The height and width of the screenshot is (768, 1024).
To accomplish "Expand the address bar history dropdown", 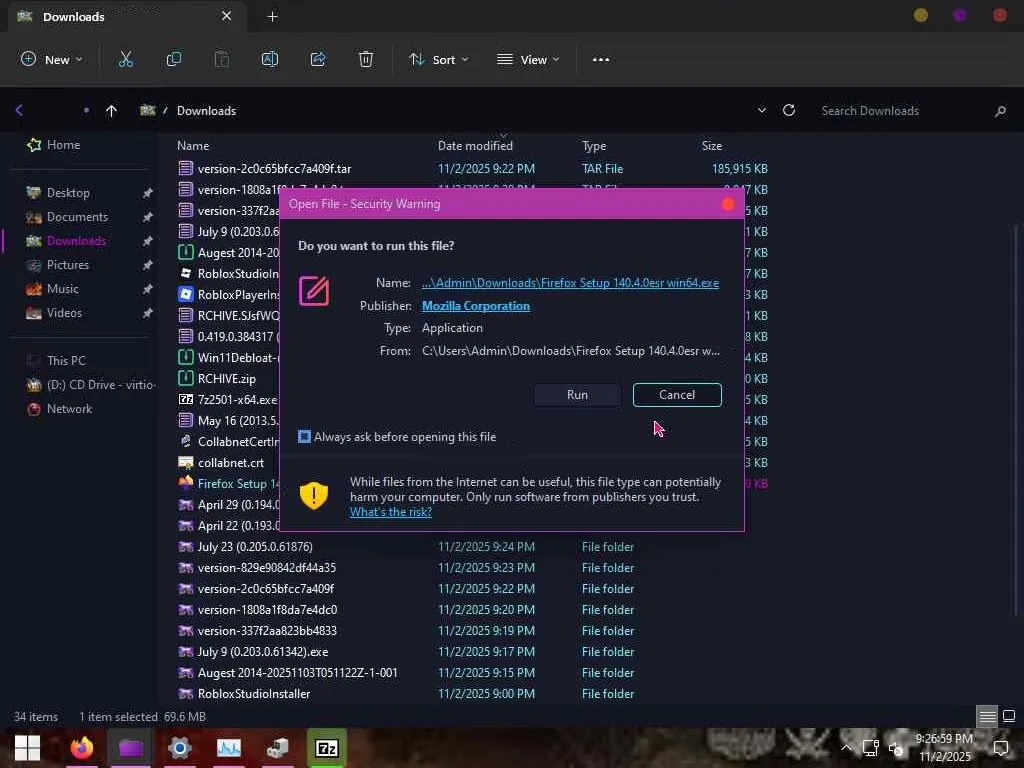I will pyautogui.click(x=761, y=110).
